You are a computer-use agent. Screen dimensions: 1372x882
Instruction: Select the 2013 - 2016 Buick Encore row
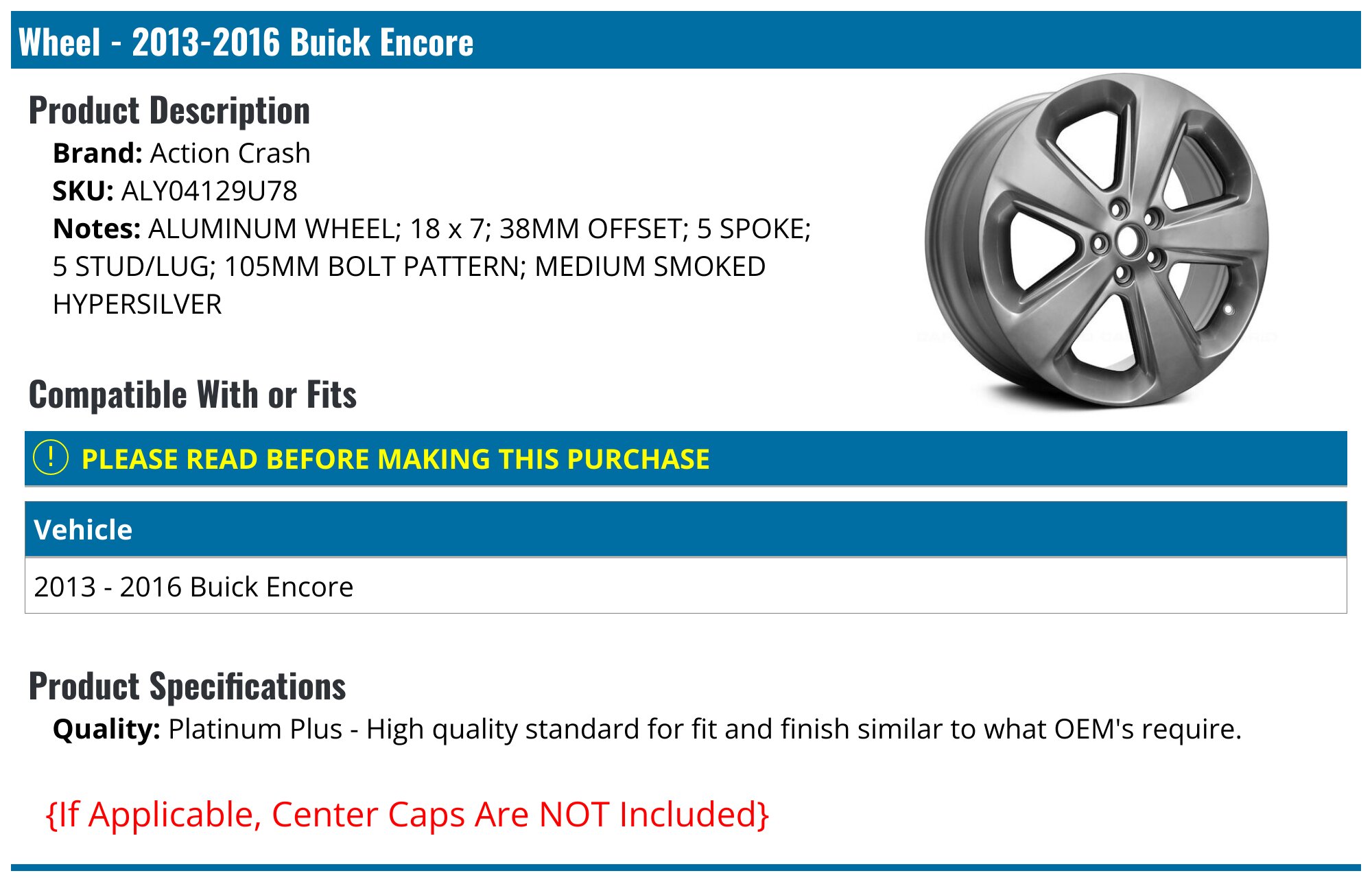pyautogui.click(x=193, y=587)
